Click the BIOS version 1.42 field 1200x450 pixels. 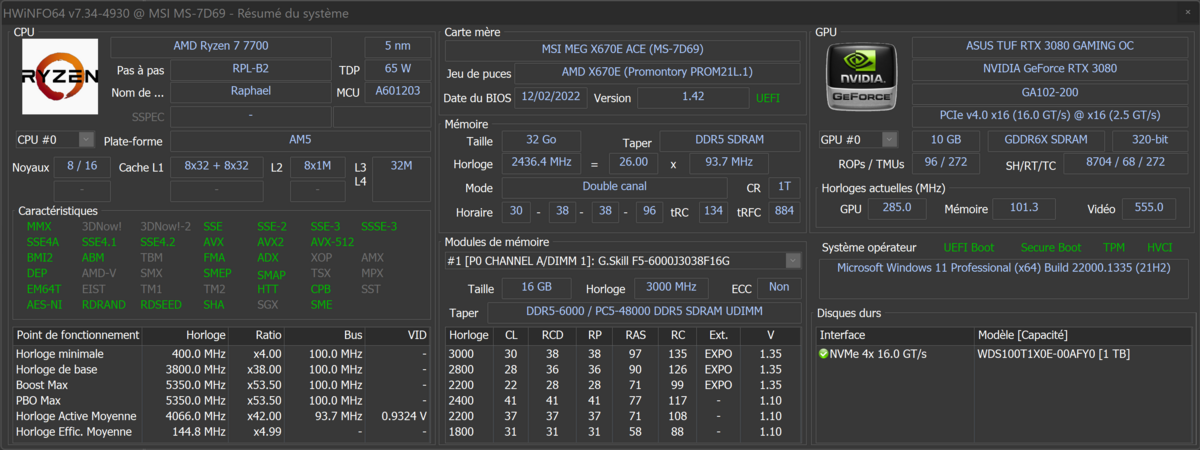693,97
